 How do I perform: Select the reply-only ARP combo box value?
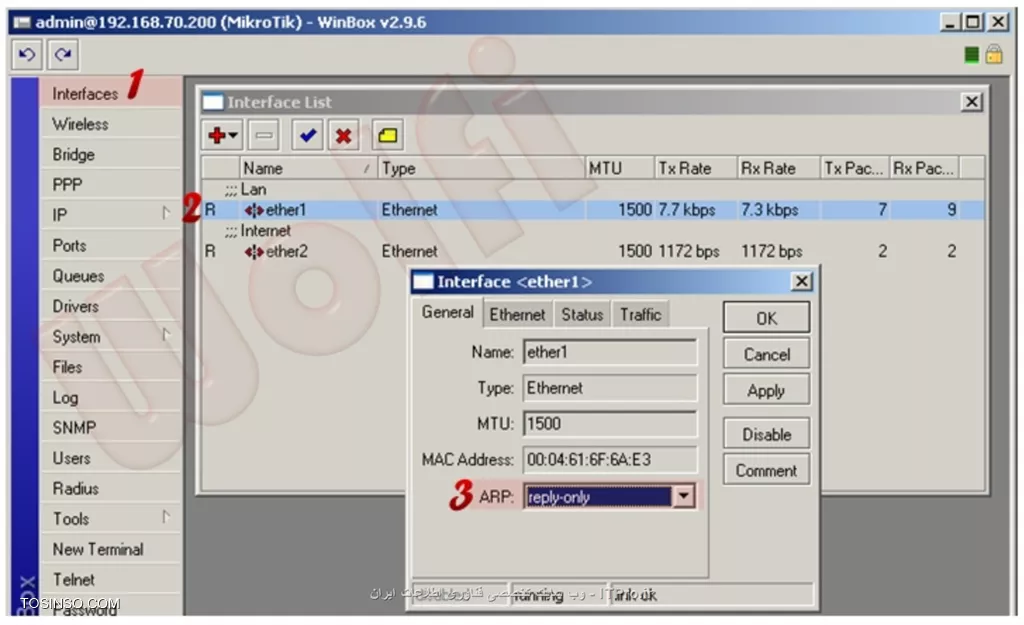[598, 497]
